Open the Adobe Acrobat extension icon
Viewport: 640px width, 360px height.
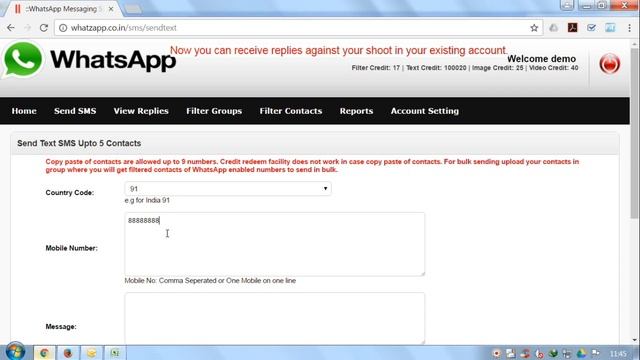click(572, 28)
